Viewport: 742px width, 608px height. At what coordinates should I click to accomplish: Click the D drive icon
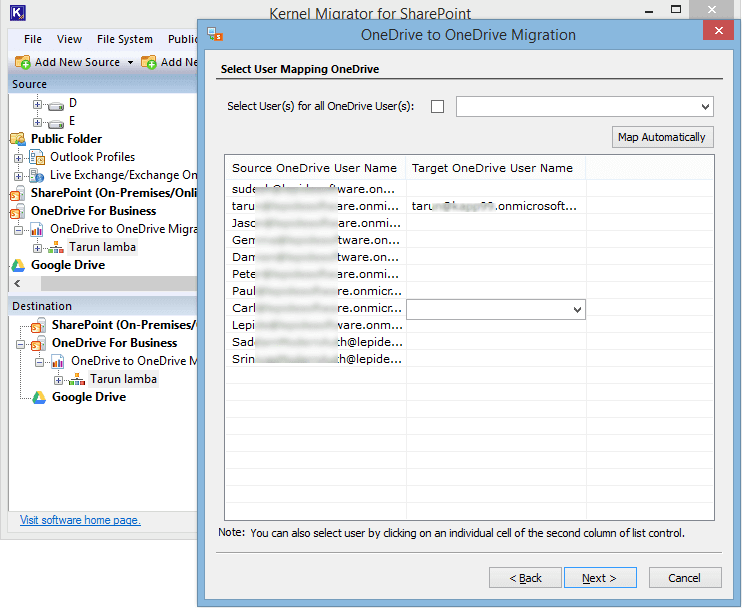click(x=56, y=105)
